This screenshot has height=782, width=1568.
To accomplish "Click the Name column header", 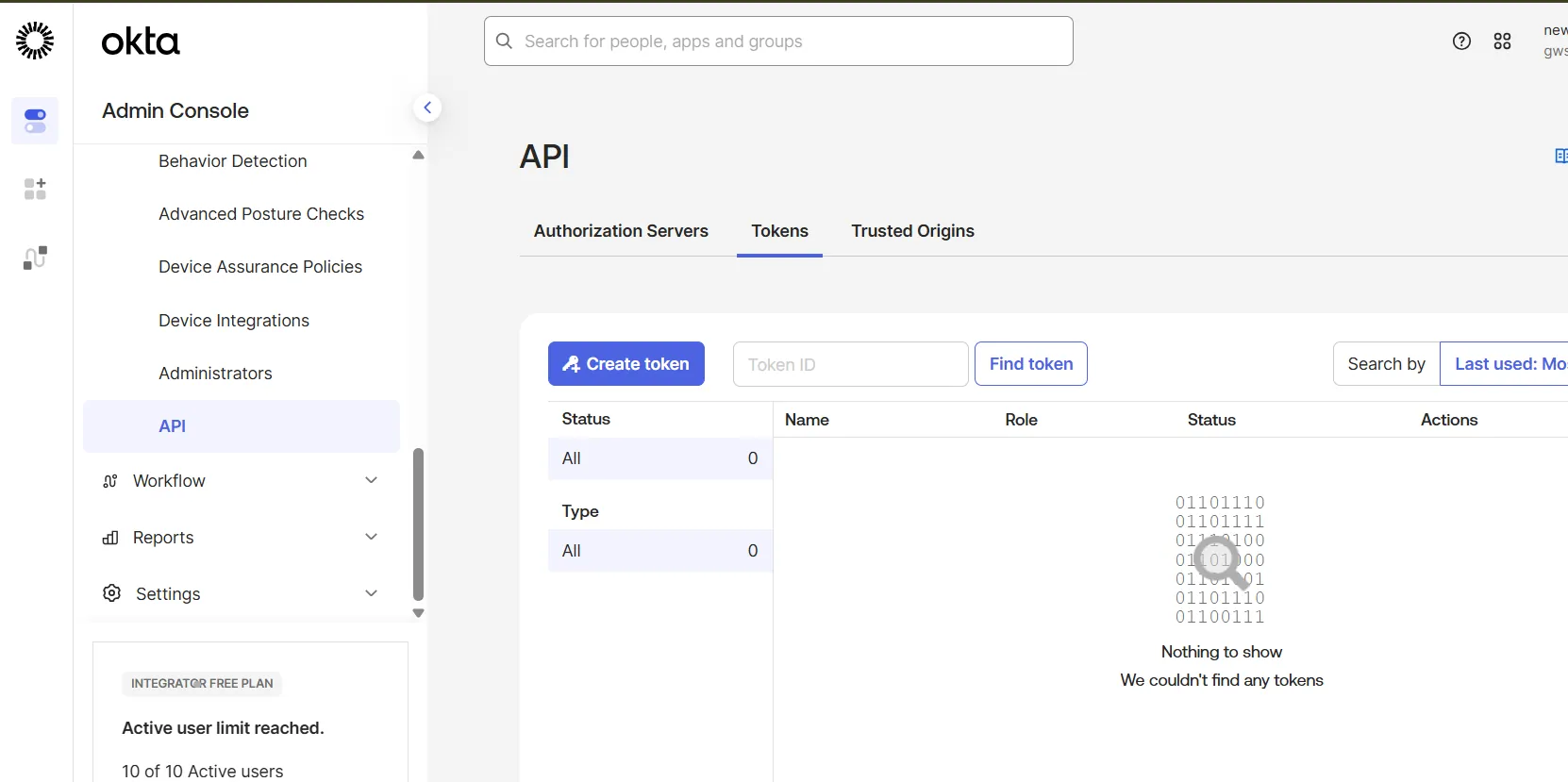I will coord(807,420).
